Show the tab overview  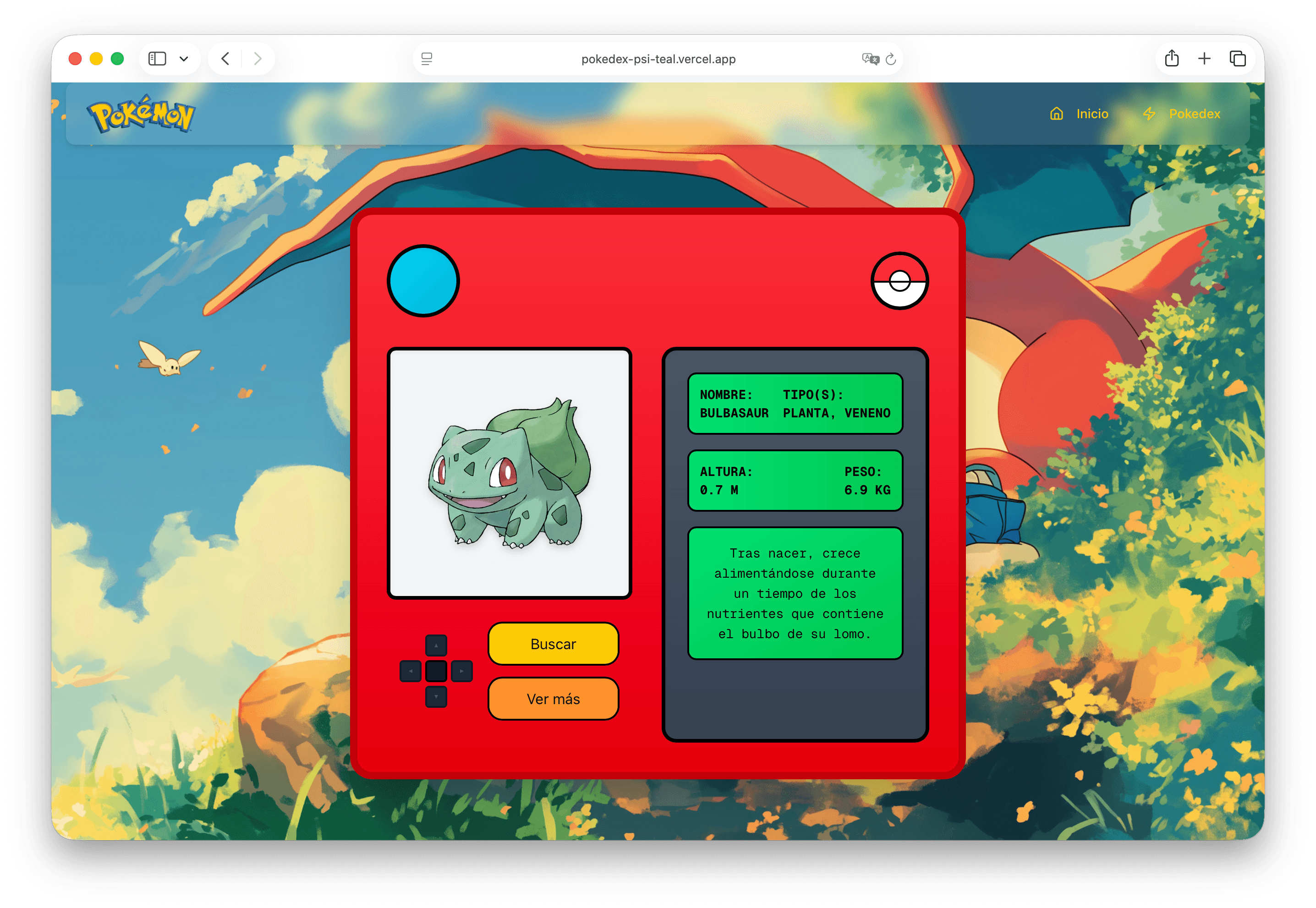point(1238,59)
